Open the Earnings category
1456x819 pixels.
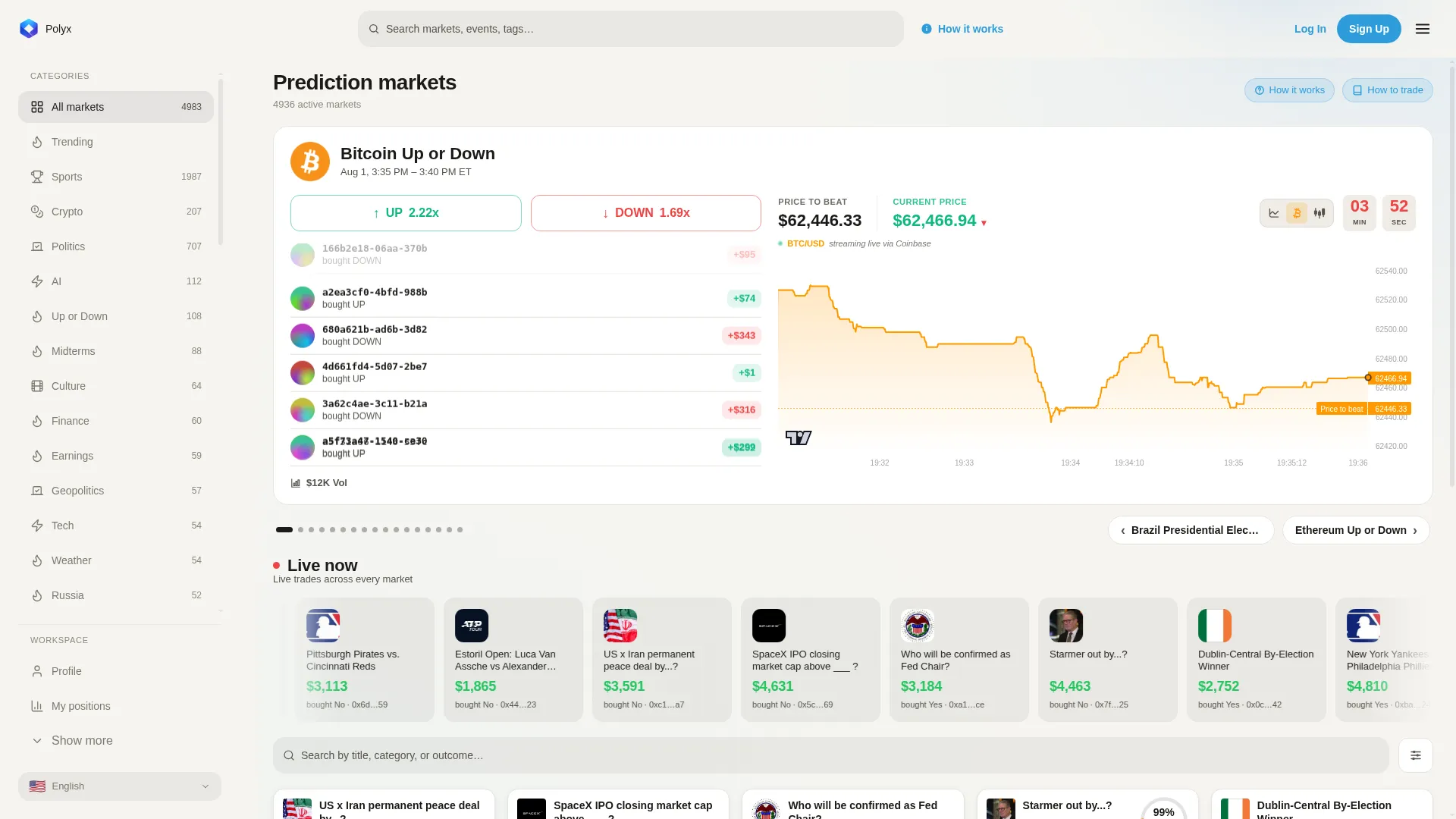point(116,456)
